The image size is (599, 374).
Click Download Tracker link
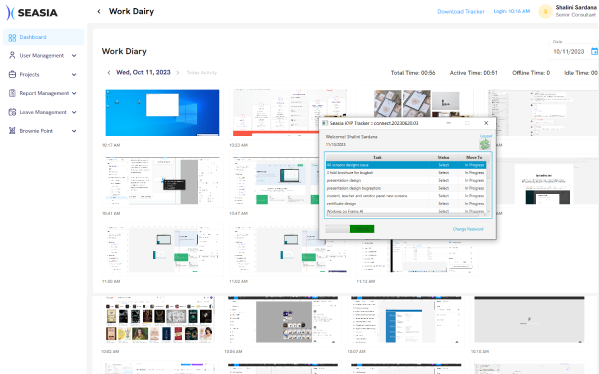coord(461,11)
